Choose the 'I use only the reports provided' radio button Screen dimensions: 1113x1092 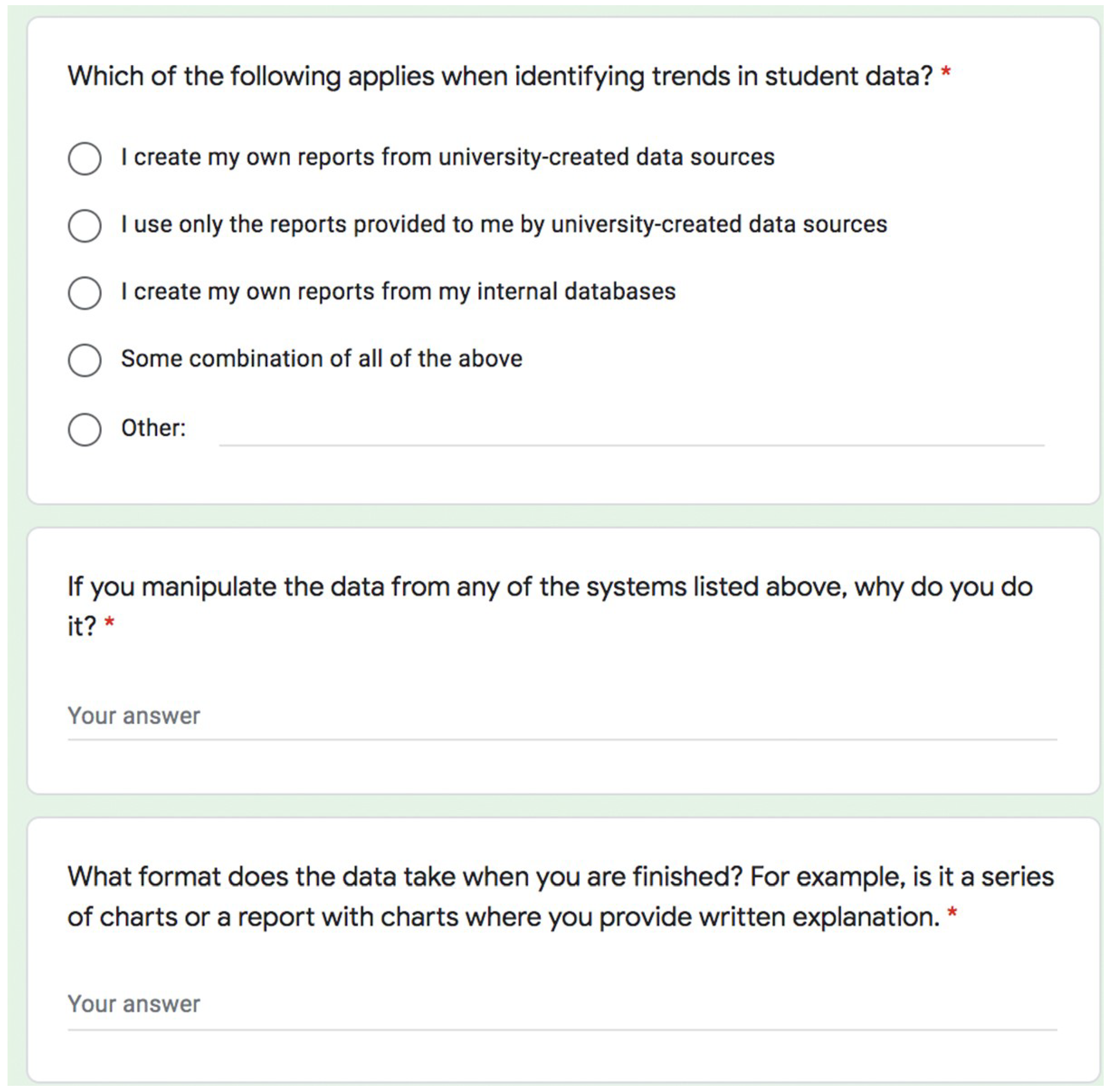point(85,225)
